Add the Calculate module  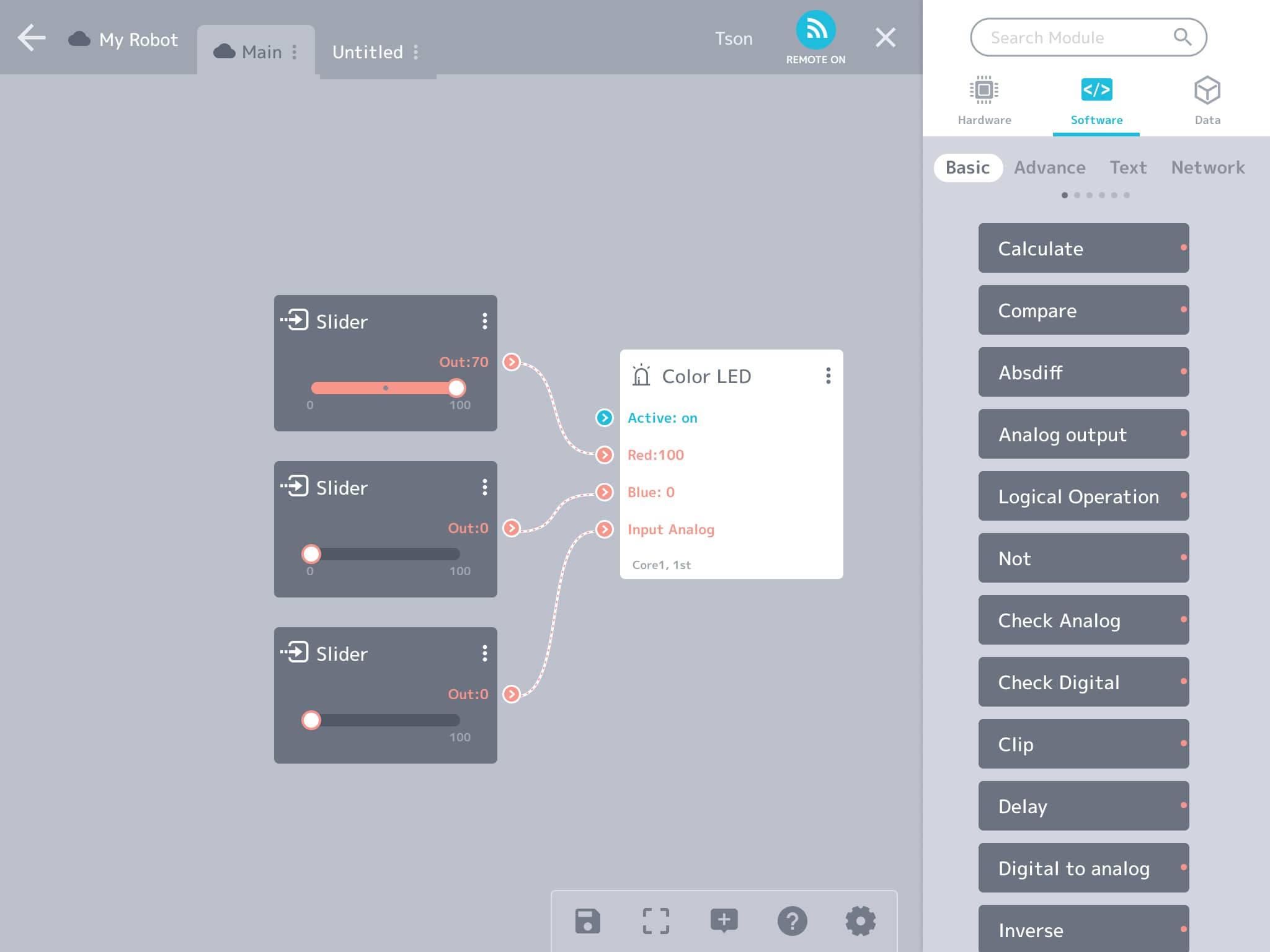pyautogui.click(x=1083, y=249)
